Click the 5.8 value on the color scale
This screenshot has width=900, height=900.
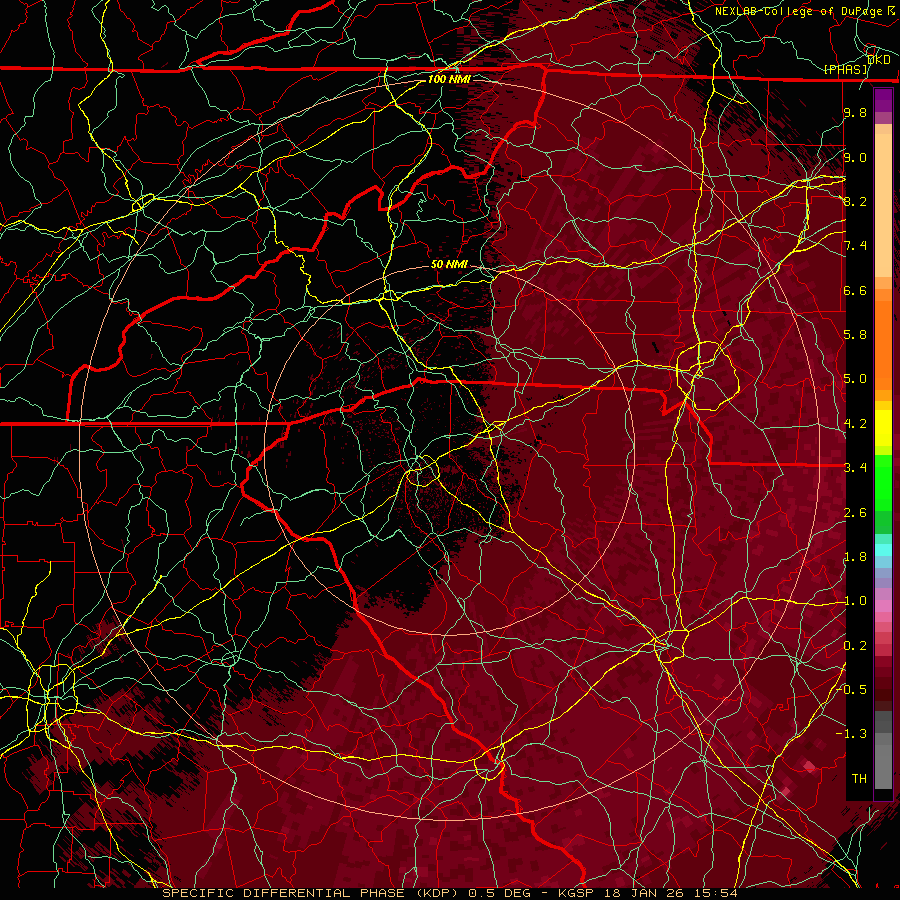point(855,335)
